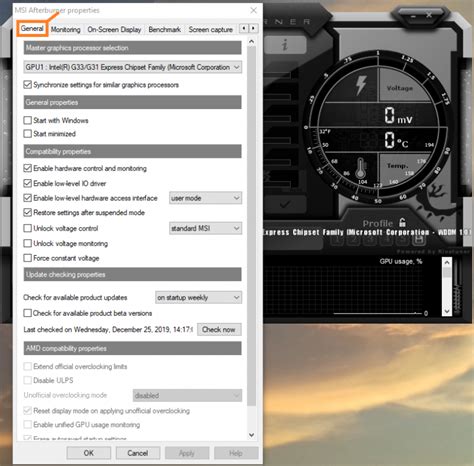Minimize the Afterburner skin window
This screenshot has height=466, width=474.
pos(413,15)
